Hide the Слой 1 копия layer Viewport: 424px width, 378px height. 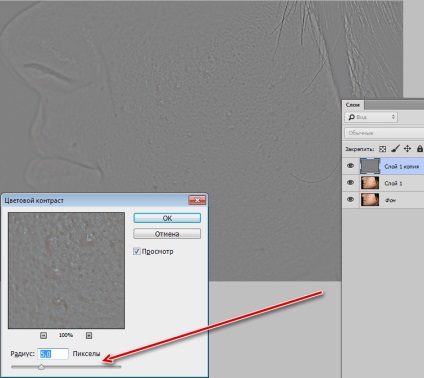coord(350,166)
